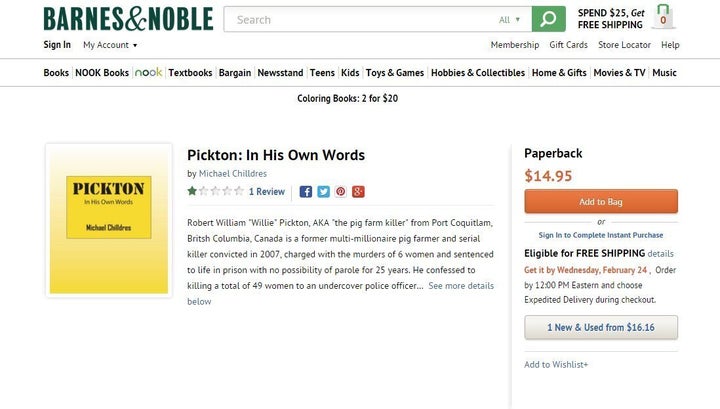This screenshot has height=409, width=720.
Task: Share the book on Twitter
Action: point(323,192)
